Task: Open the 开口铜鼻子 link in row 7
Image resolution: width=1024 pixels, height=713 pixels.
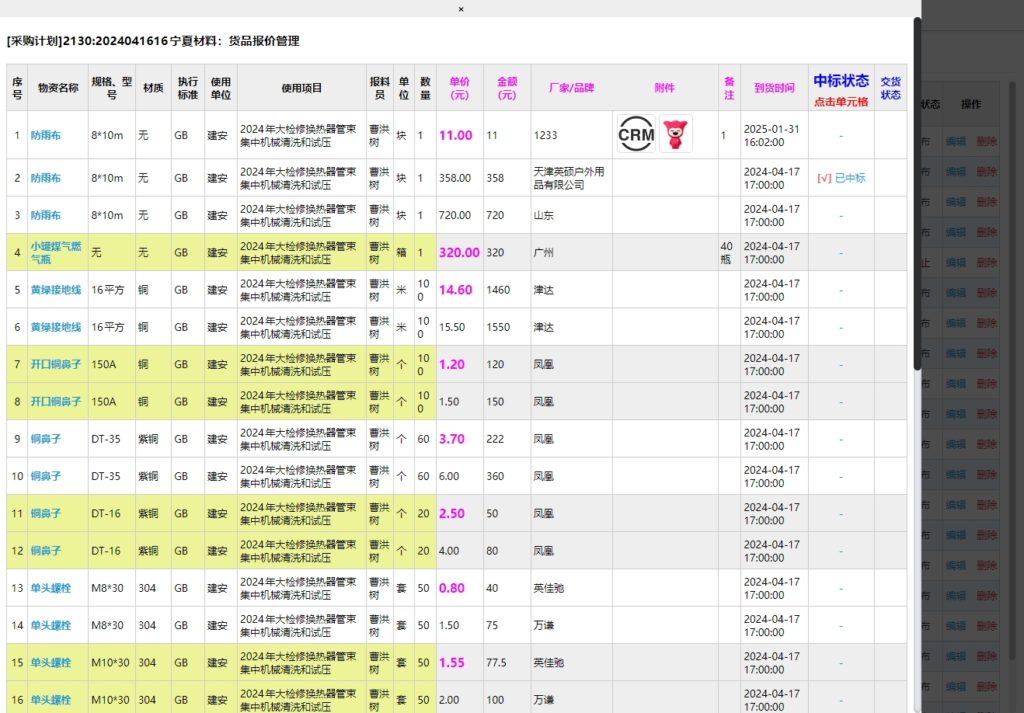Action: [x=56, y=364]
